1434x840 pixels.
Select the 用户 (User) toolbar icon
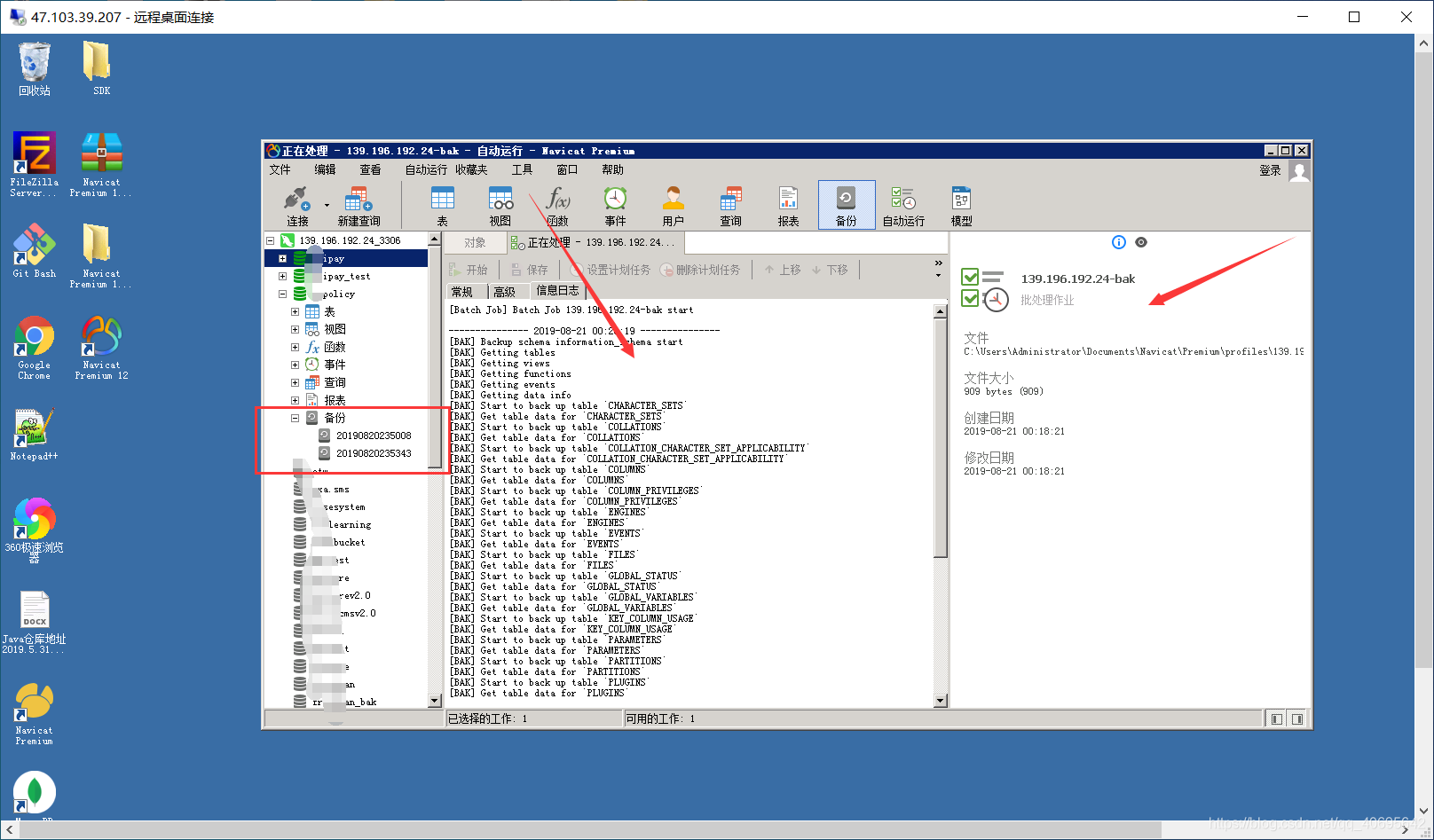click(673, 205)
